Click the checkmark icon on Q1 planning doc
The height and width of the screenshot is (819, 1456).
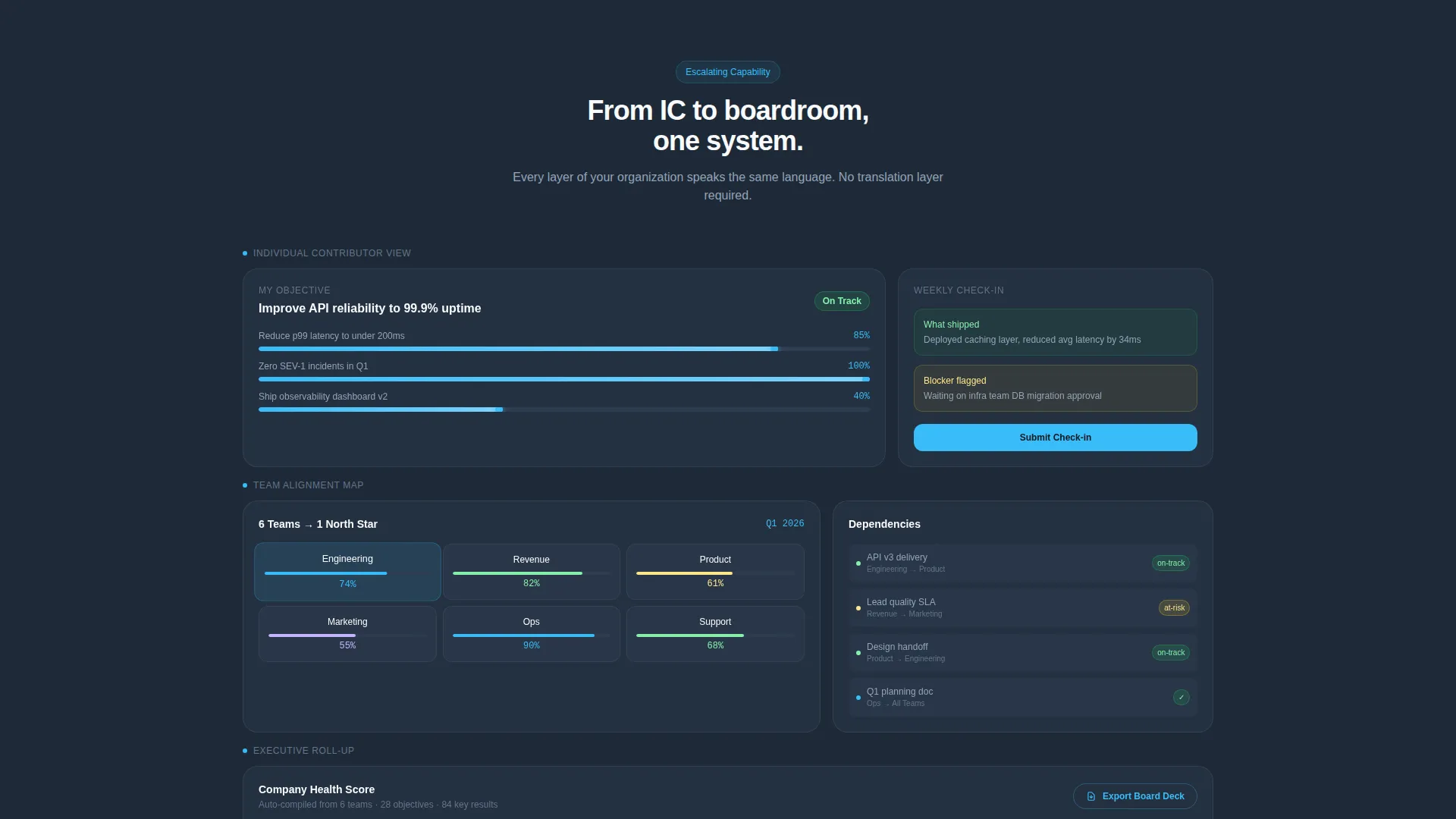click(x=1181, y=698)
